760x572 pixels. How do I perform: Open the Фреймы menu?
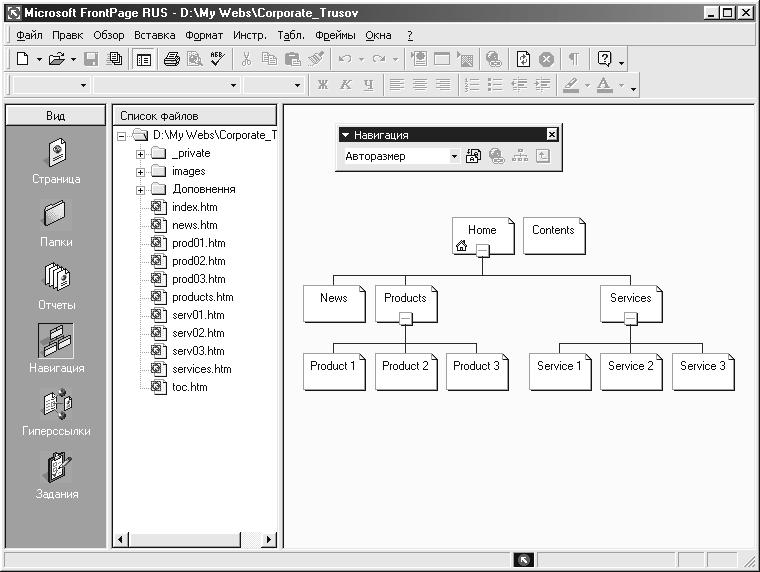point(335,35)
